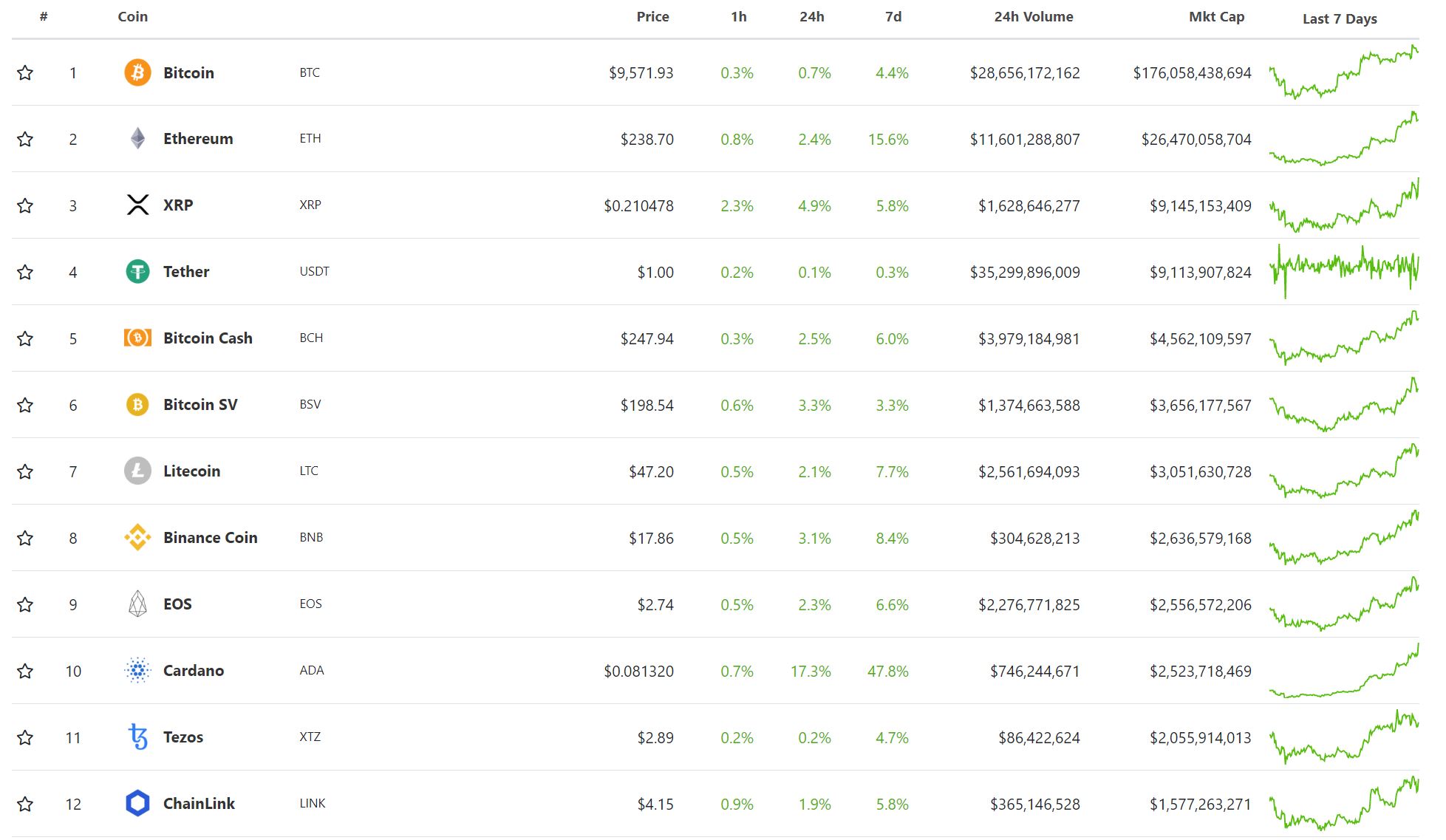This screenshot has width=1446, height=840.
Task: Sort by the Mkt Cap column header
Action: point(1216,16)
